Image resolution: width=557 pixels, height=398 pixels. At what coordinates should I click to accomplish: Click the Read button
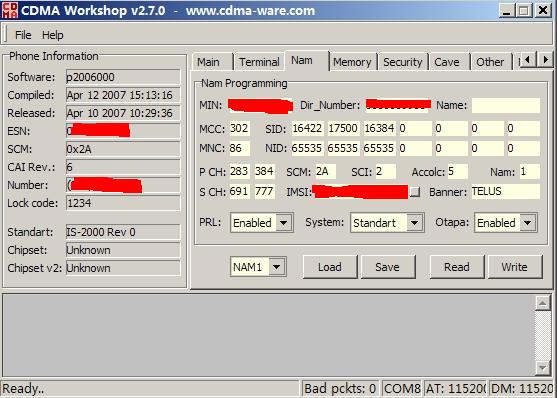[x=456, y=267]
